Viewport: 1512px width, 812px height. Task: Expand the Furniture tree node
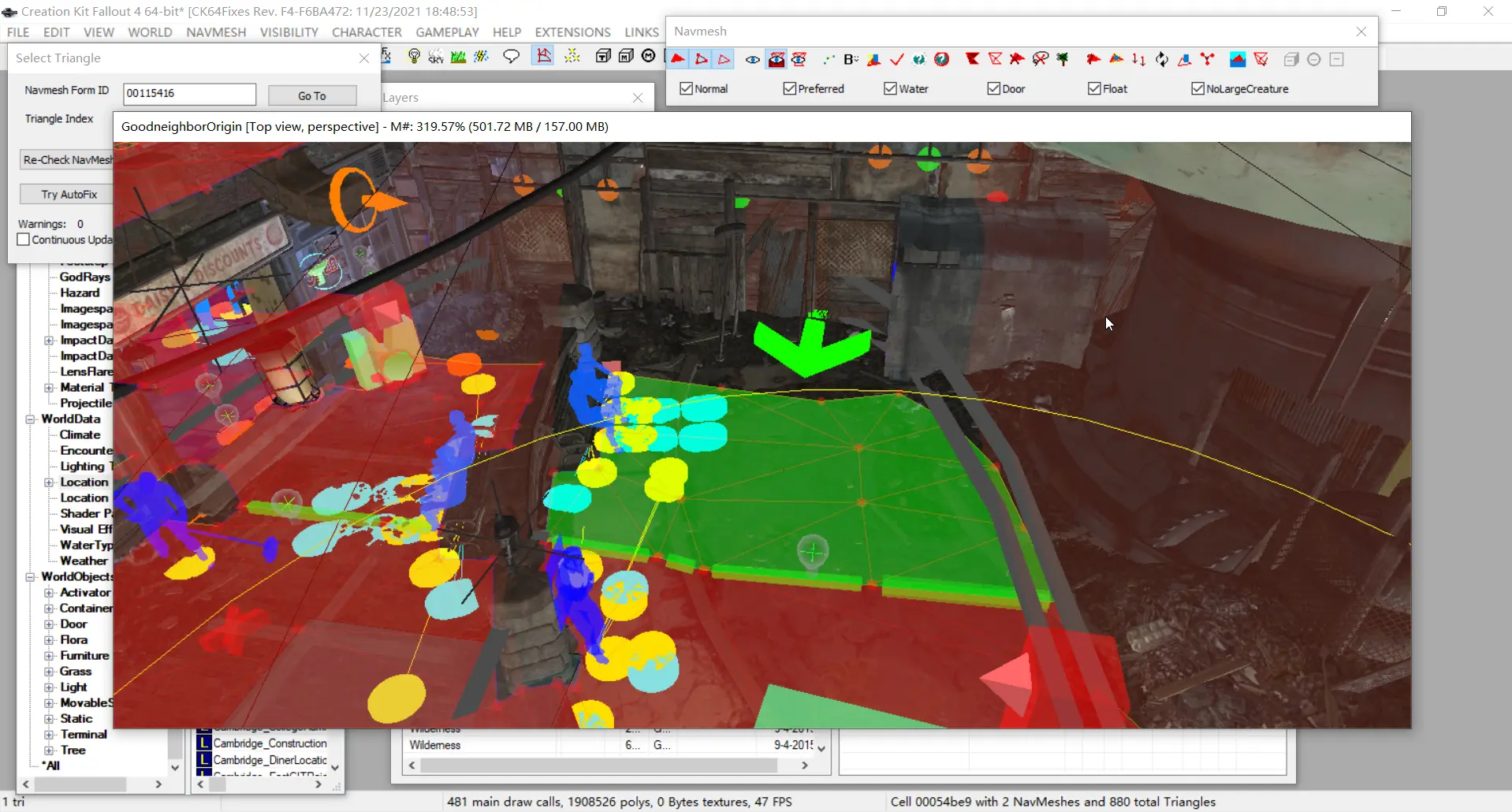pyautogui.click(x=49, y=656)
